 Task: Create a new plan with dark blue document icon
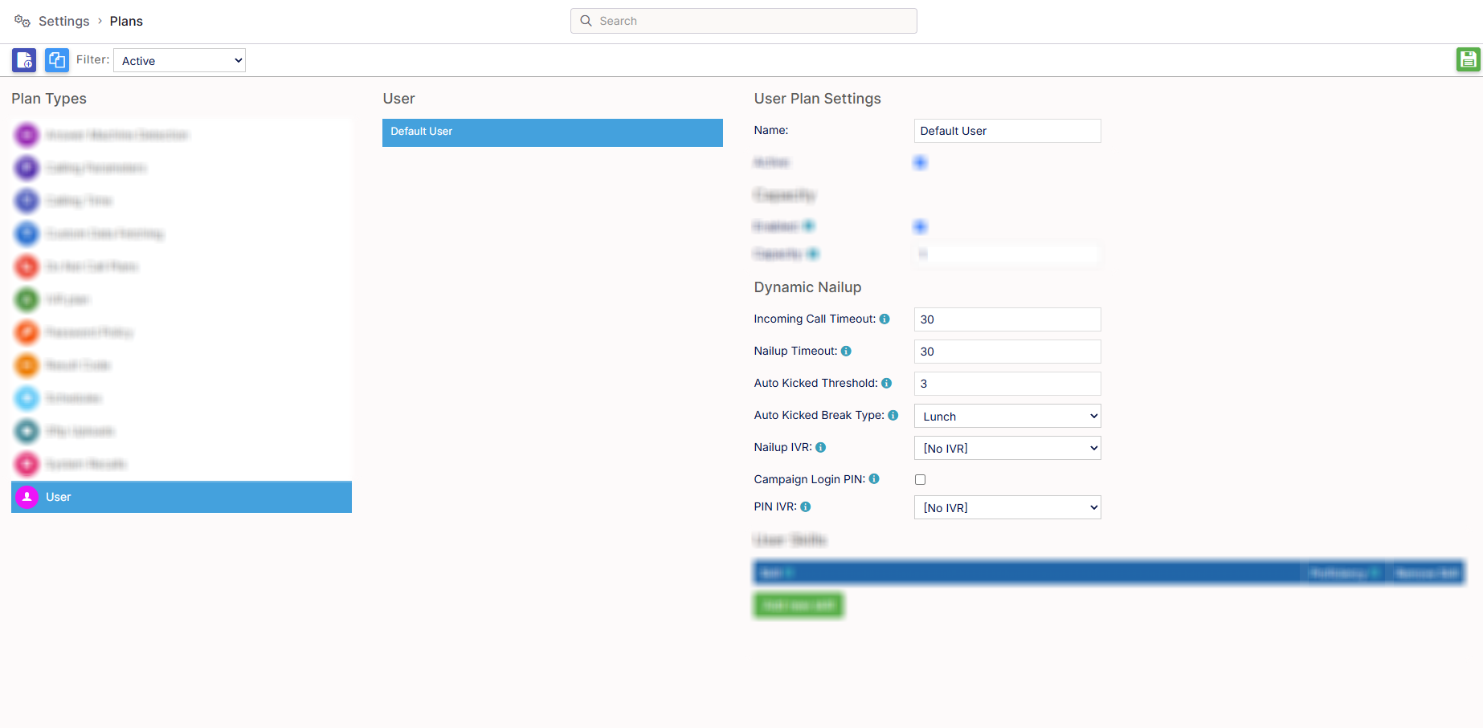(x=24, y=60)
